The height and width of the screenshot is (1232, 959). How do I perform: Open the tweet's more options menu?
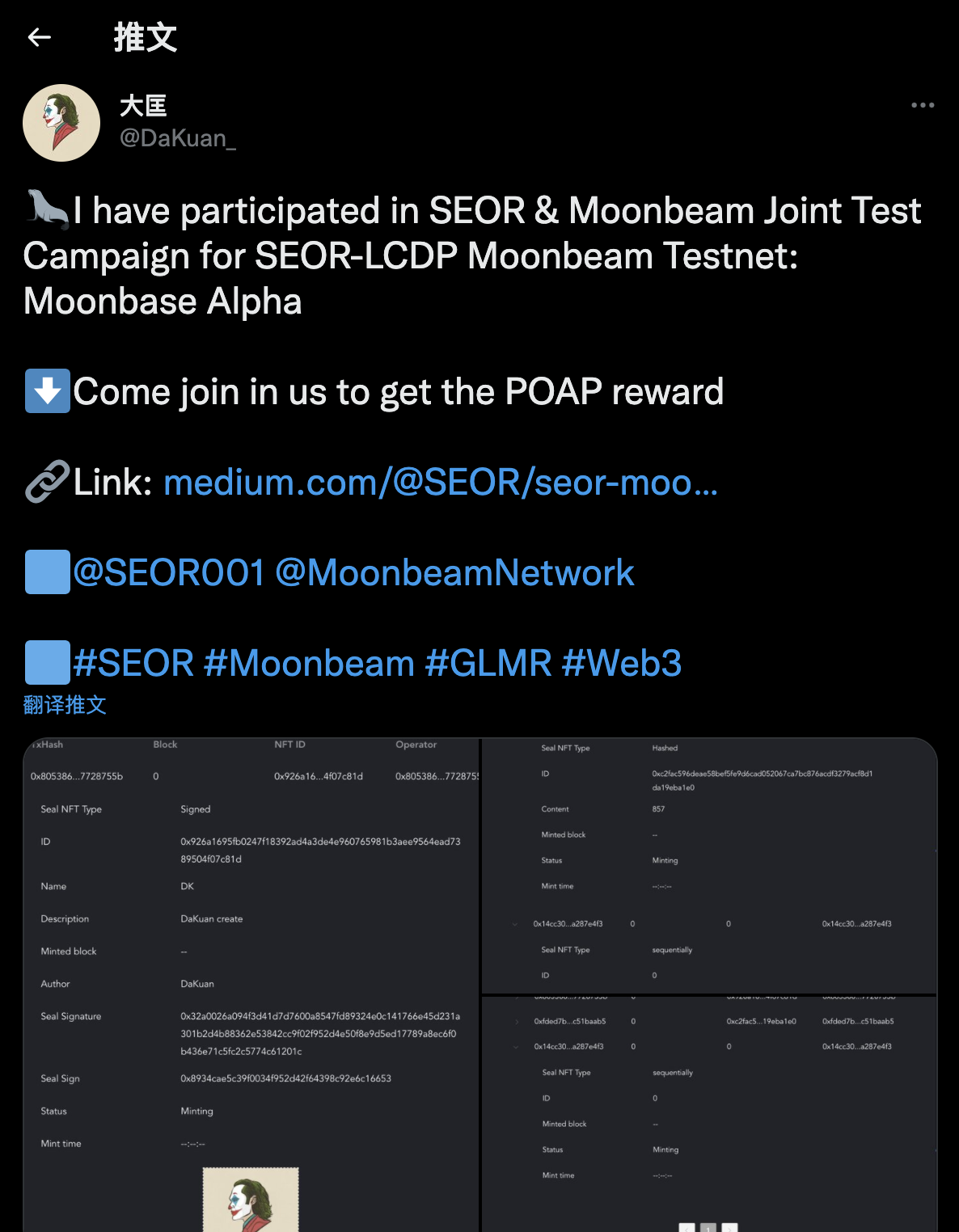(923, 105)
